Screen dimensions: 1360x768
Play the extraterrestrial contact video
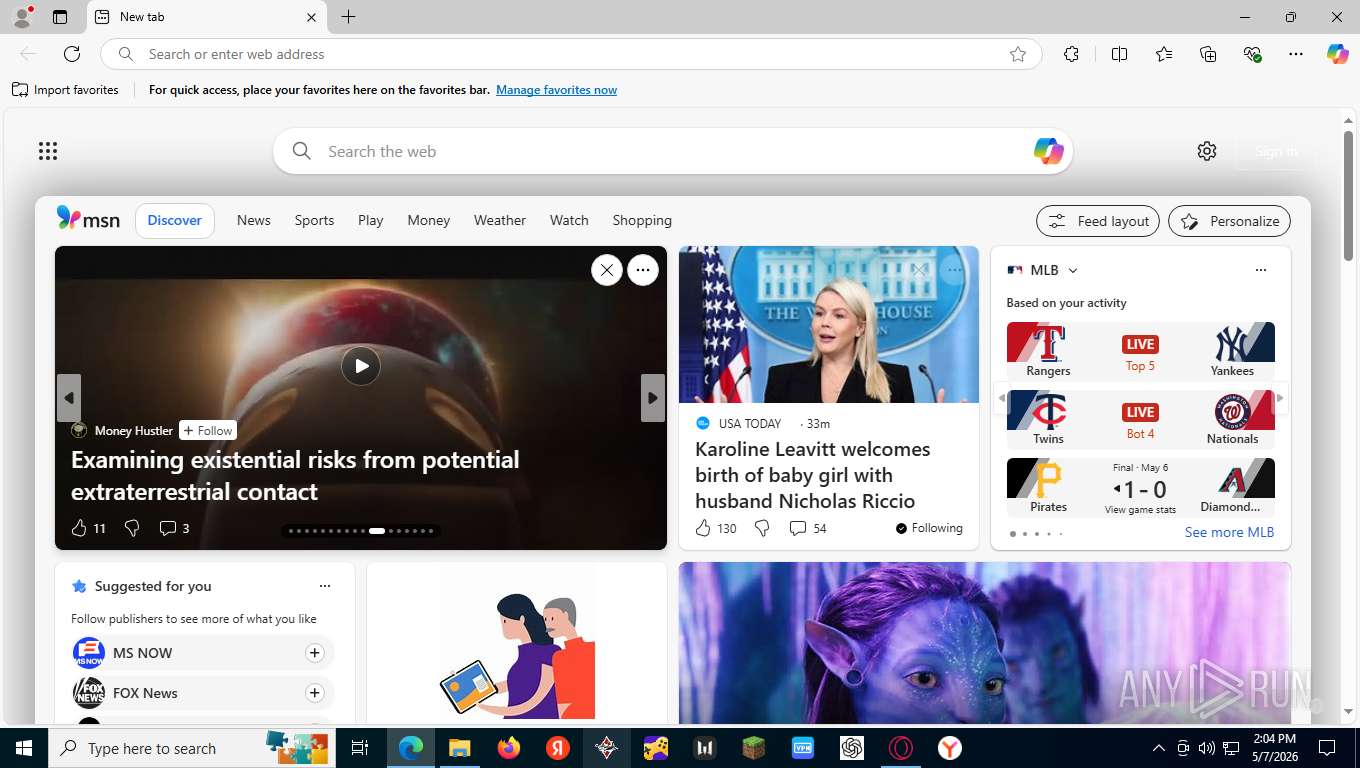(361, 366)
